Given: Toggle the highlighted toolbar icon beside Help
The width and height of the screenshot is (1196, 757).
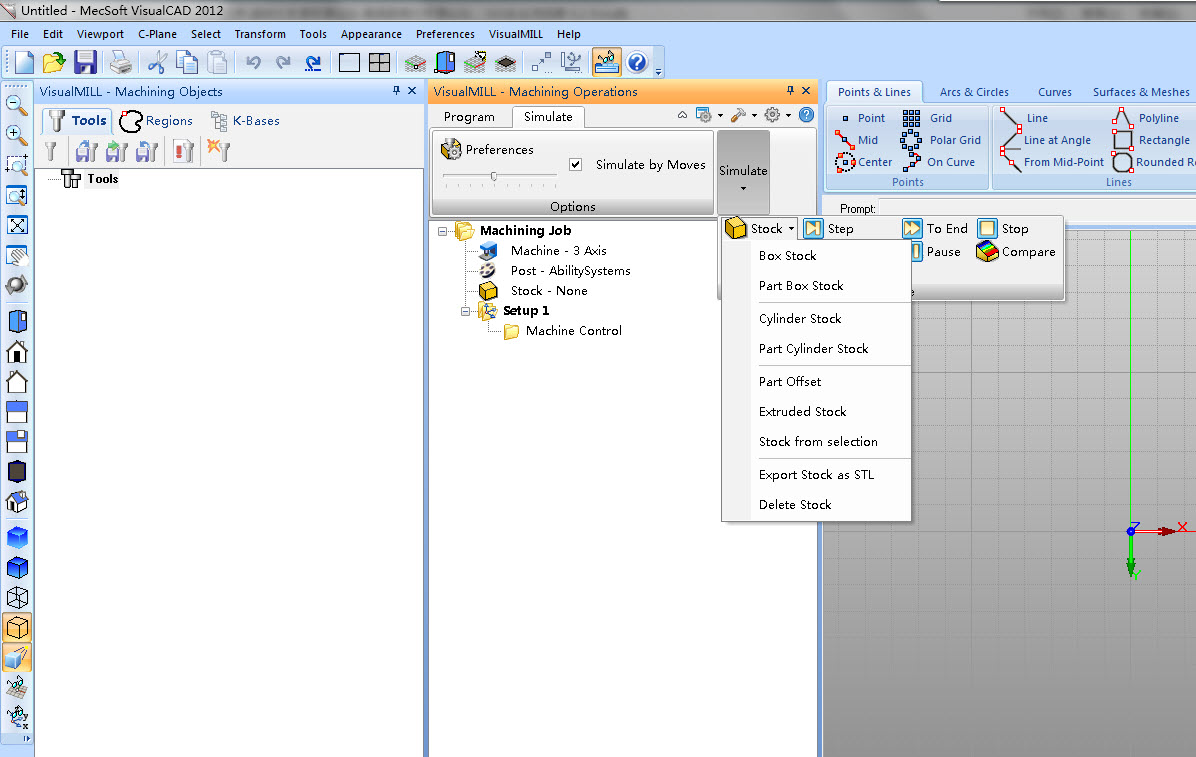Looking at the screenshot, I should click(606, 62).
